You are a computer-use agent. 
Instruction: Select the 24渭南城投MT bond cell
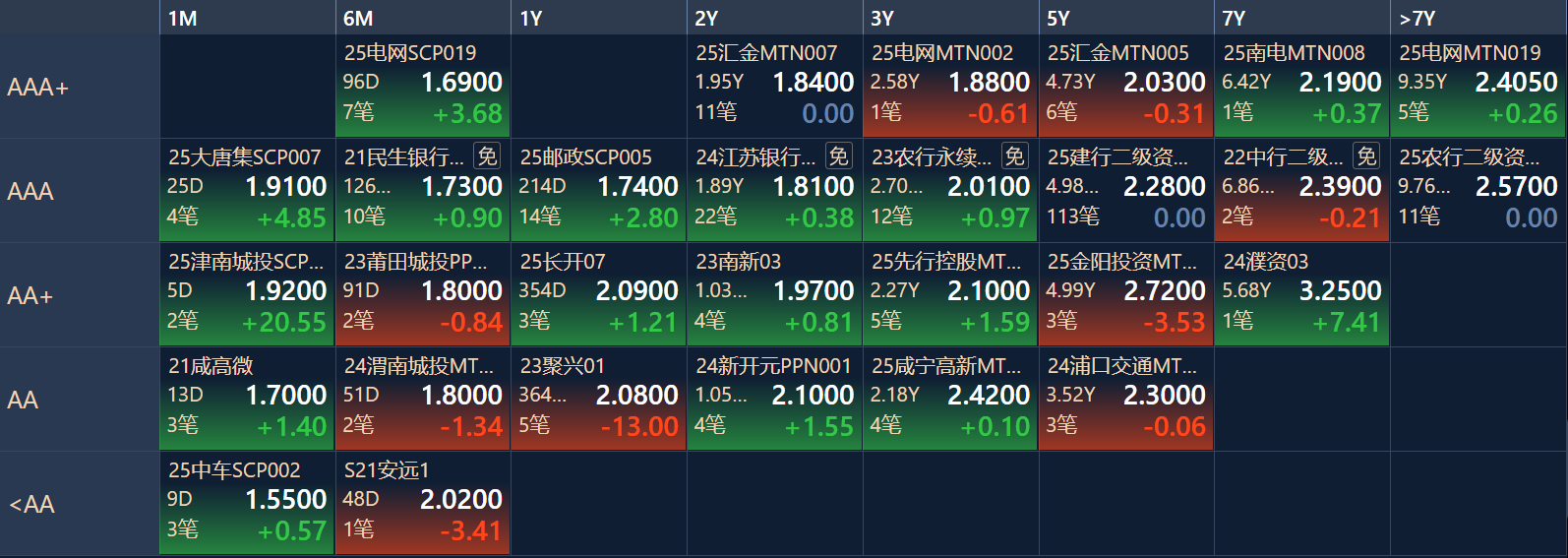[423, 399]
